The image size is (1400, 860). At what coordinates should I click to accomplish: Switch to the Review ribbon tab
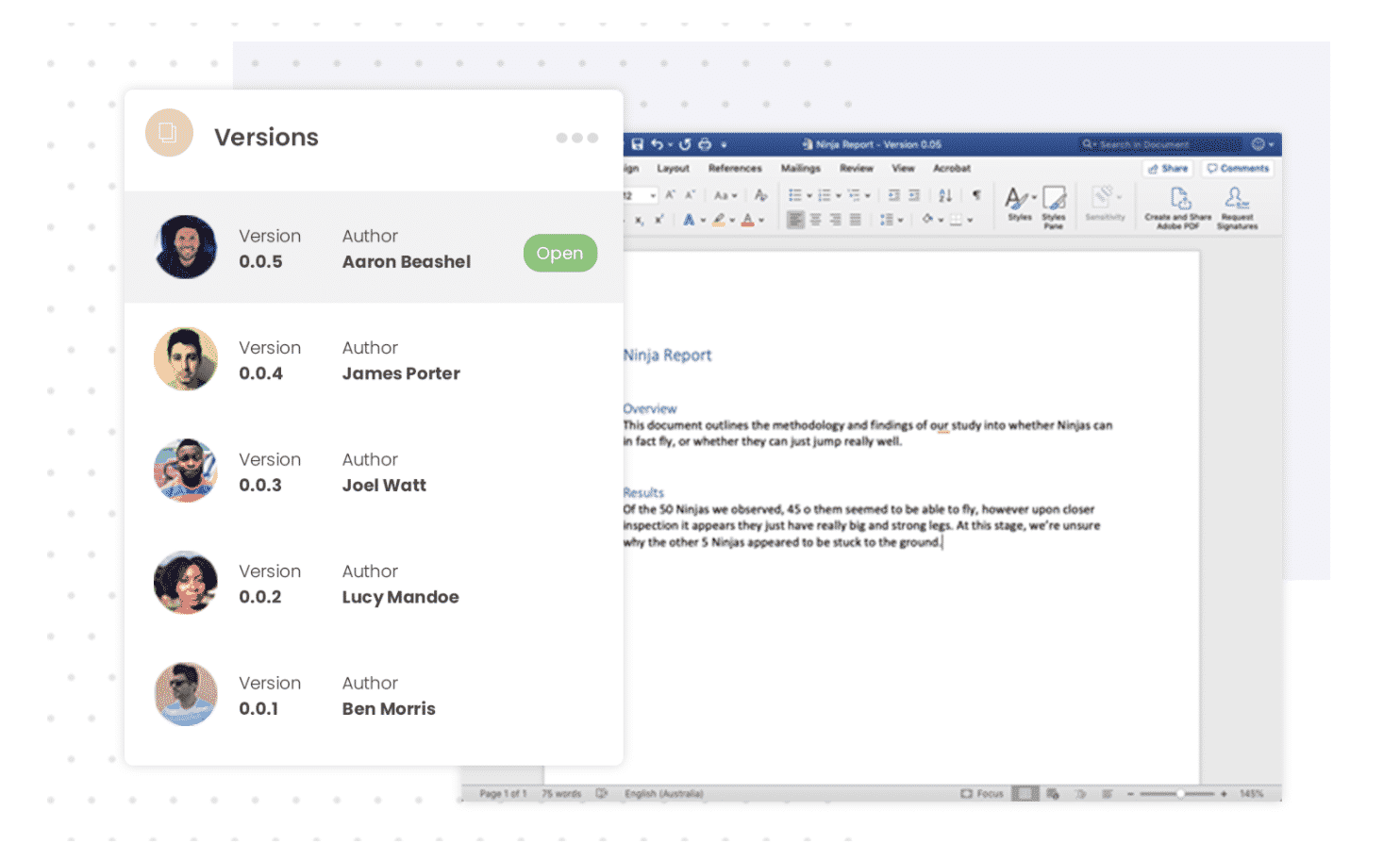point(857,168)
